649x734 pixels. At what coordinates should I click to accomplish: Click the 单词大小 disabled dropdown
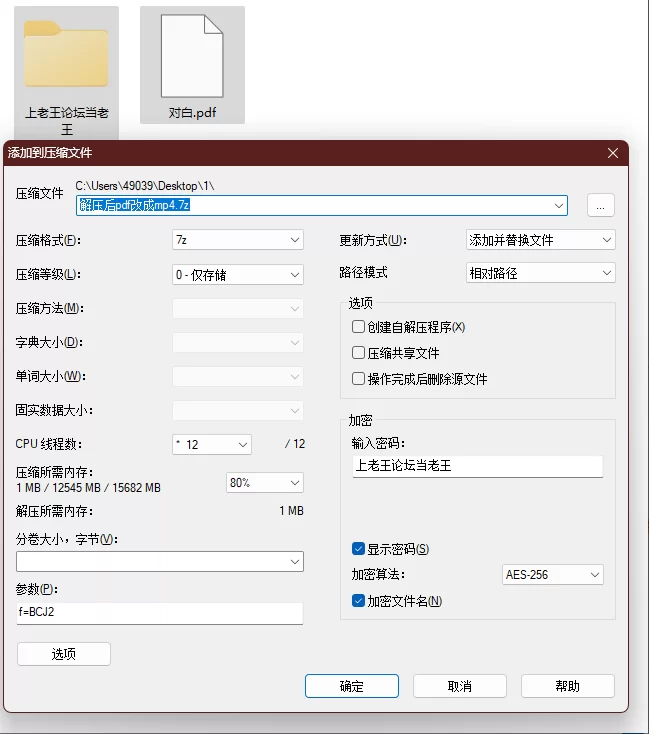click(238, 377)
